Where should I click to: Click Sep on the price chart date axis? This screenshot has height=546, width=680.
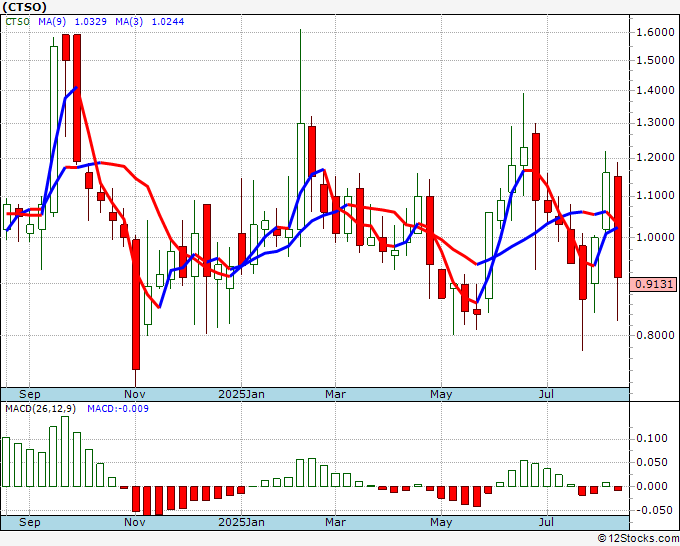tap(29, 394)
